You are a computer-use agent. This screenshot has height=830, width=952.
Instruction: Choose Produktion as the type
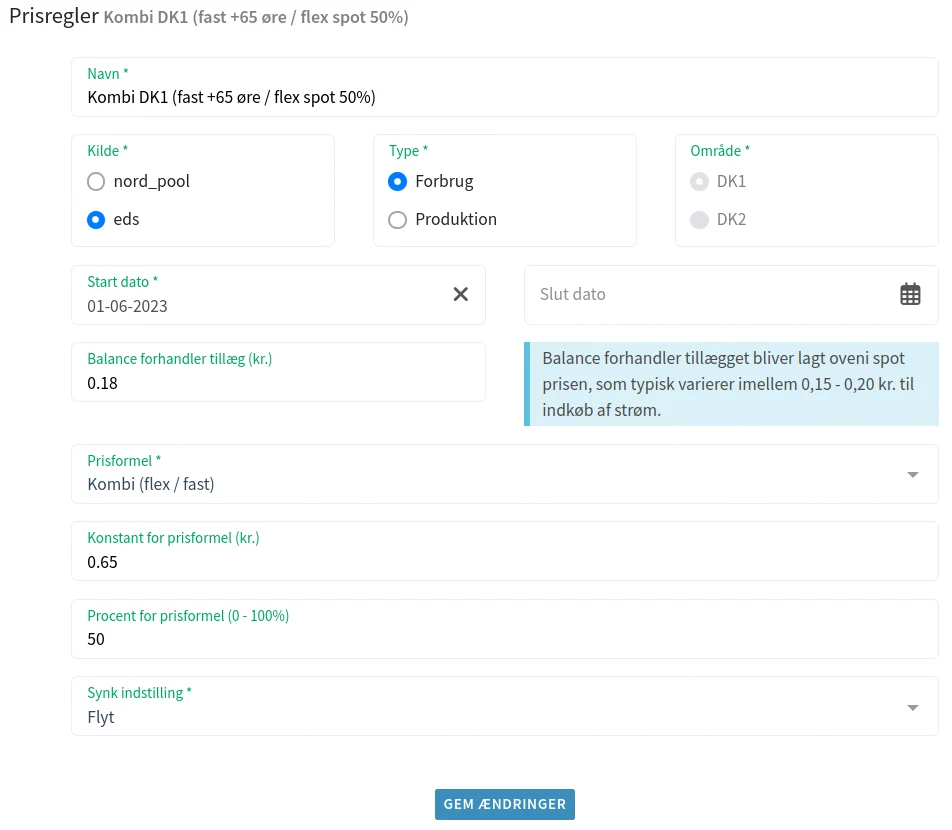click(398, 220)
